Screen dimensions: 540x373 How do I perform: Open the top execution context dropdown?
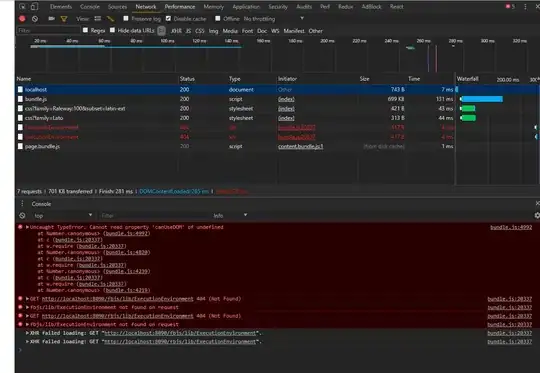pyautogui.click(x=63, y=216)
